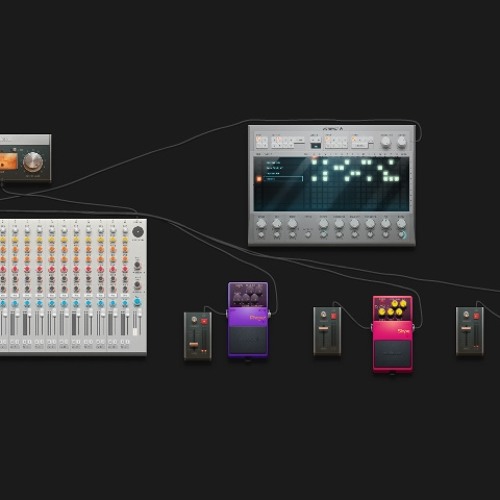Click the round black speaker dial on mixer master
The image size is (500, 500).
coord(138,232)
